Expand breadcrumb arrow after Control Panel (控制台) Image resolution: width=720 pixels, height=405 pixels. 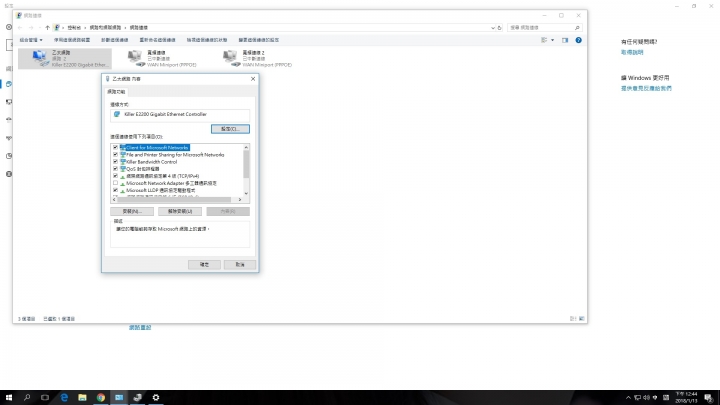coord(85,28)
